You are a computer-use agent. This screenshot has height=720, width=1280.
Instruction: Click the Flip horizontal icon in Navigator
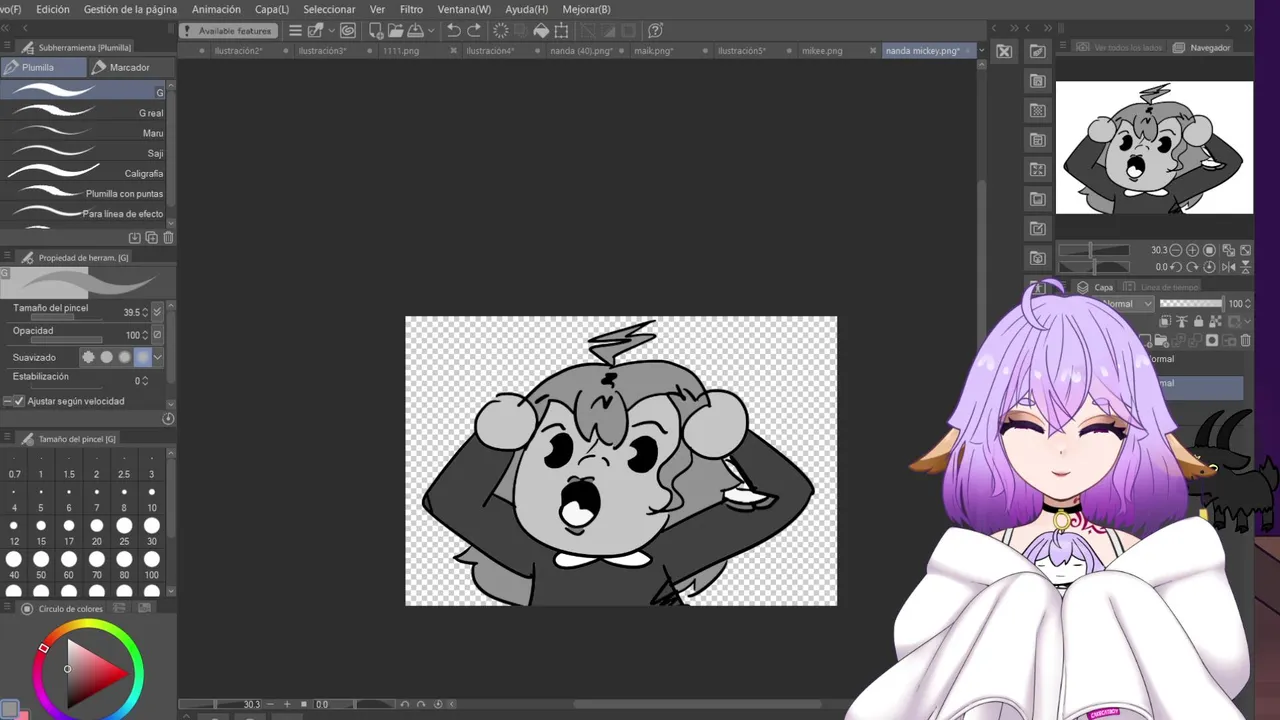[x=1228, y=267]
